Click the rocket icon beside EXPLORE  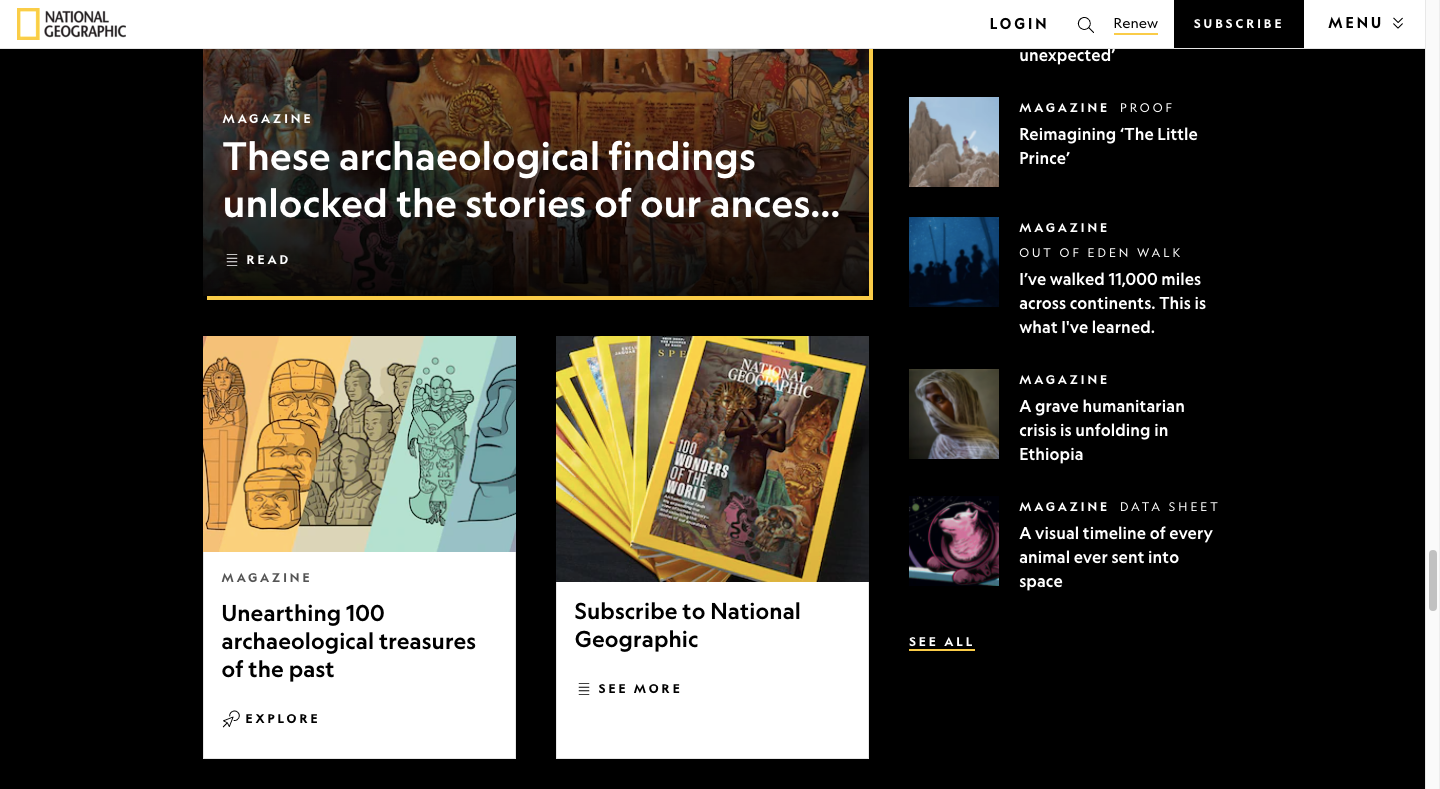point(231,719)
